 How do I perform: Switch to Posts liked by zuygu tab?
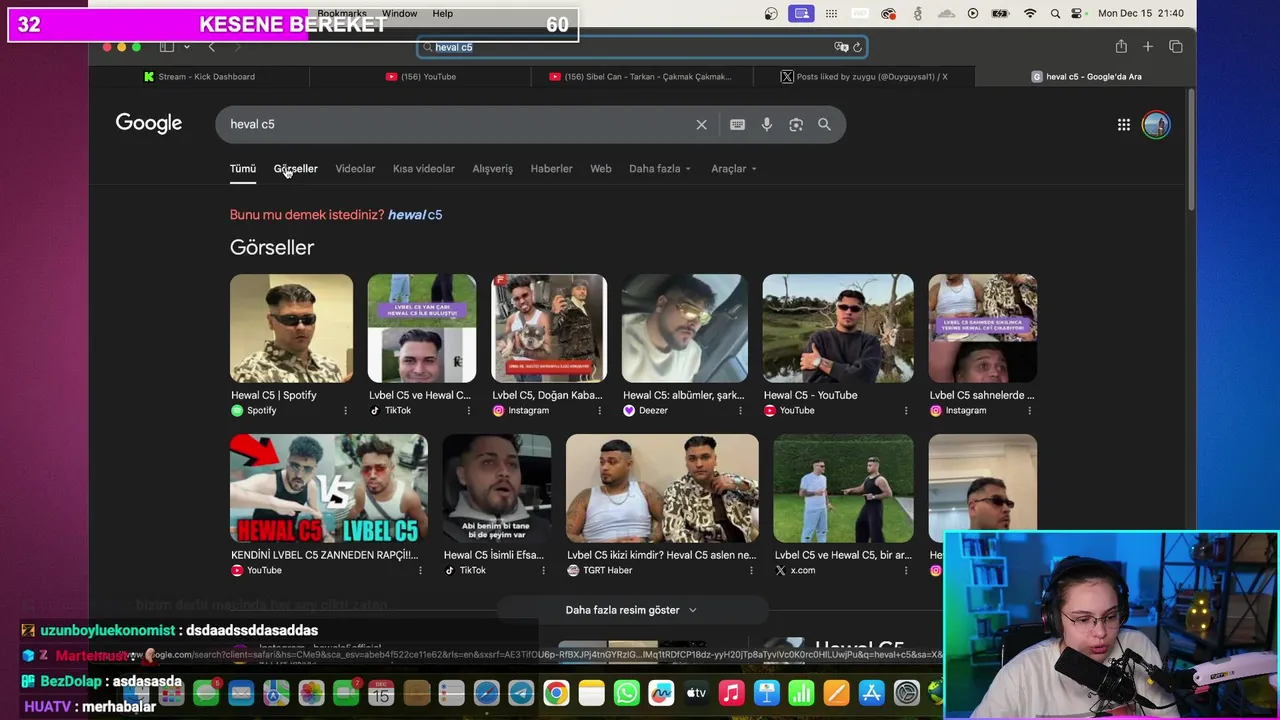[864, 76]
